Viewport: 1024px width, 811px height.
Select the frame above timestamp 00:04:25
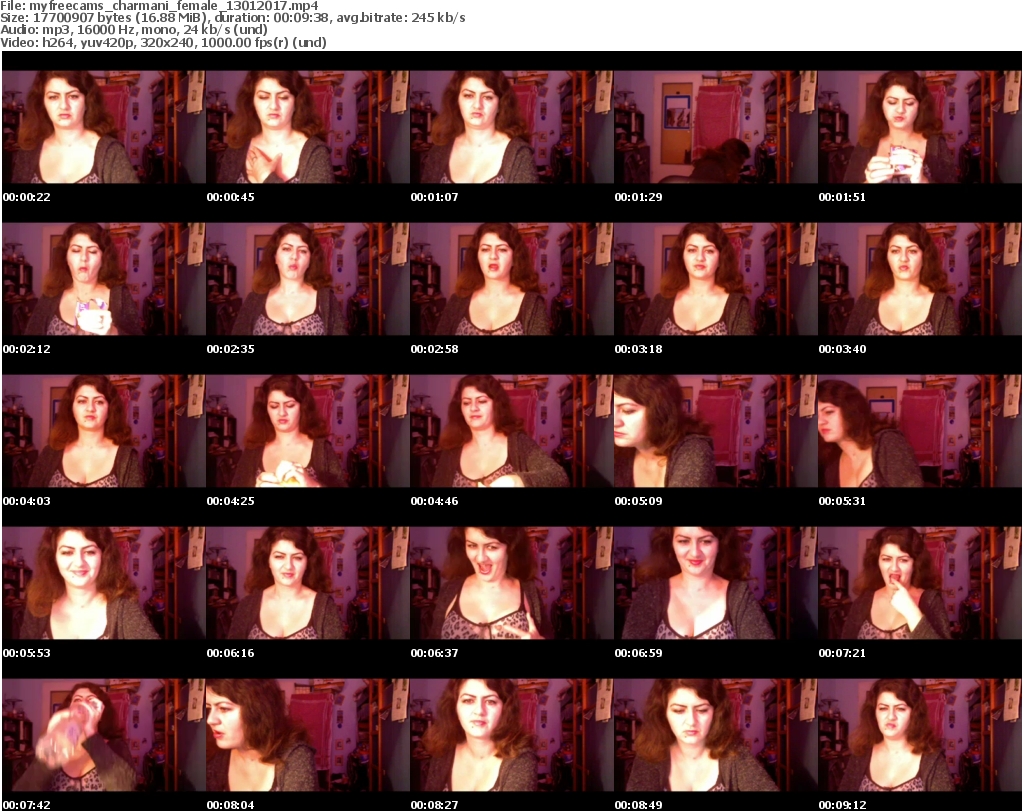point(308,431)
